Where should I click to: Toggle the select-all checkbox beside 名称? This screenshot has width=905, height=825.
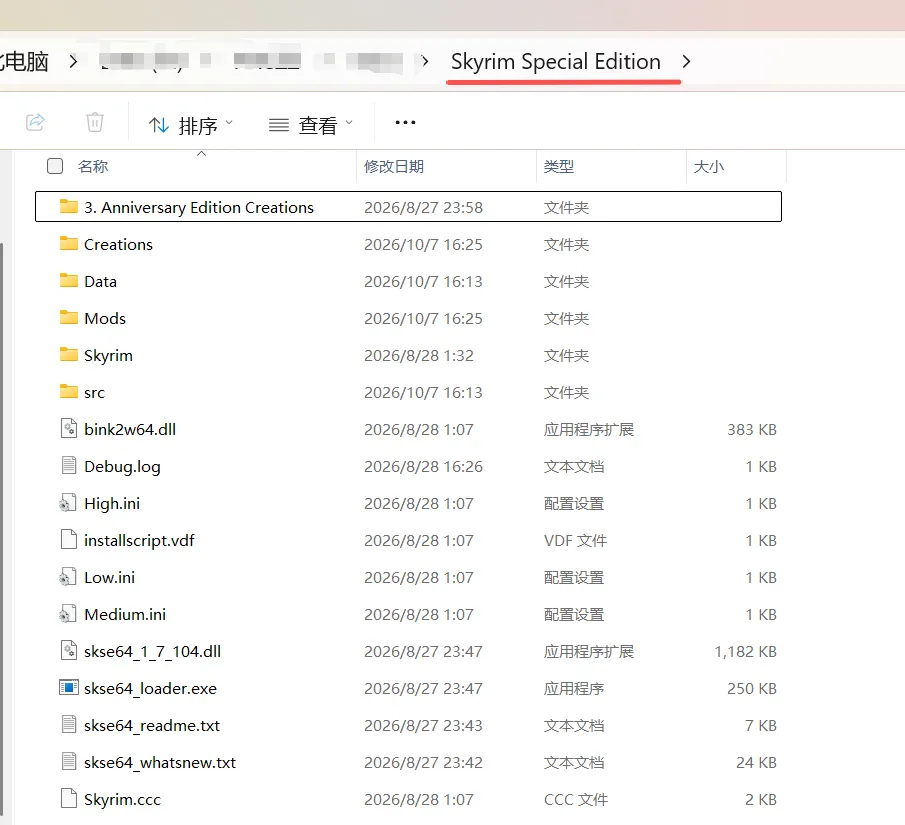(x=55, y=166)
